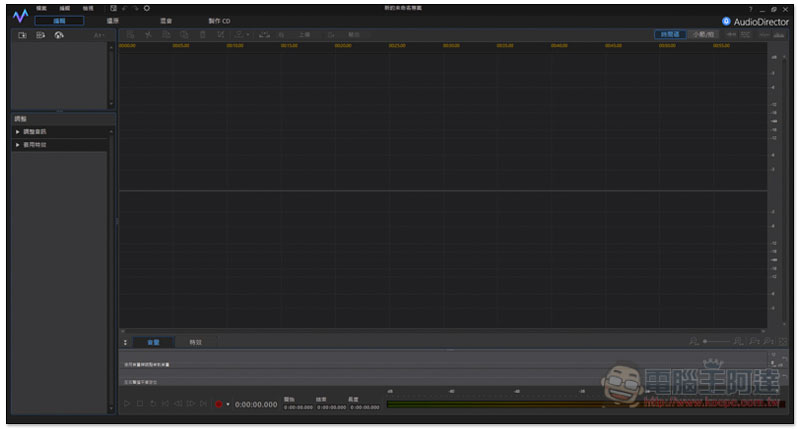Select the highlighted 編輯 room tab
800x429 pixels.
tap(60, 21)
